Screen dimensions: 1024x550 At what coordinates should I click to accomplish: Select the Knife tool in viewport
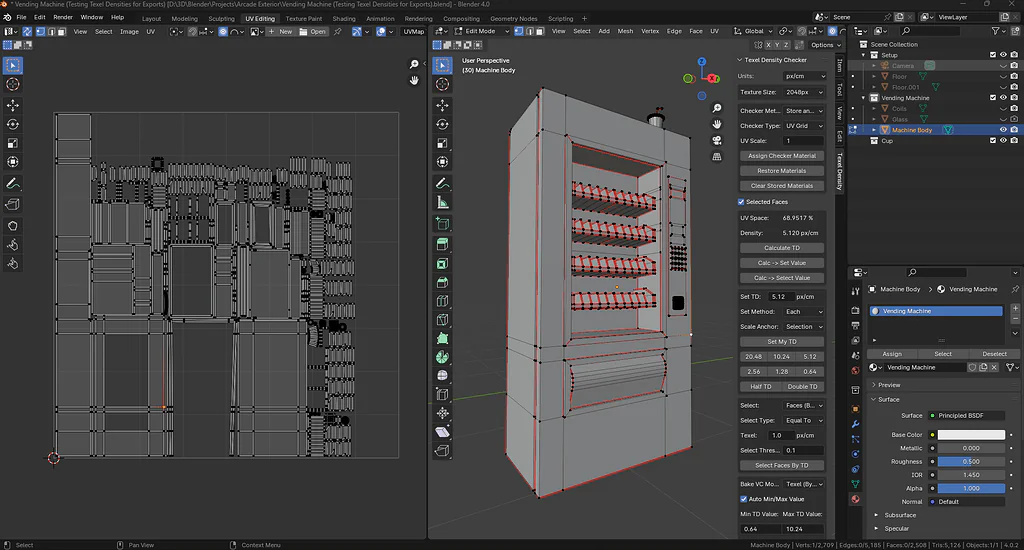442,320
